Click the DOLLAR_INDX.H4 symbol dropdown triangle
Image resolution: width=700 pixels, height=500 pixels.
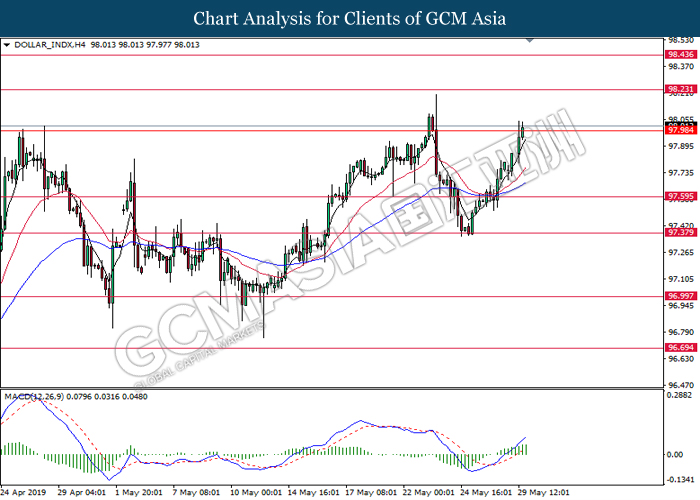pos(6,45)
